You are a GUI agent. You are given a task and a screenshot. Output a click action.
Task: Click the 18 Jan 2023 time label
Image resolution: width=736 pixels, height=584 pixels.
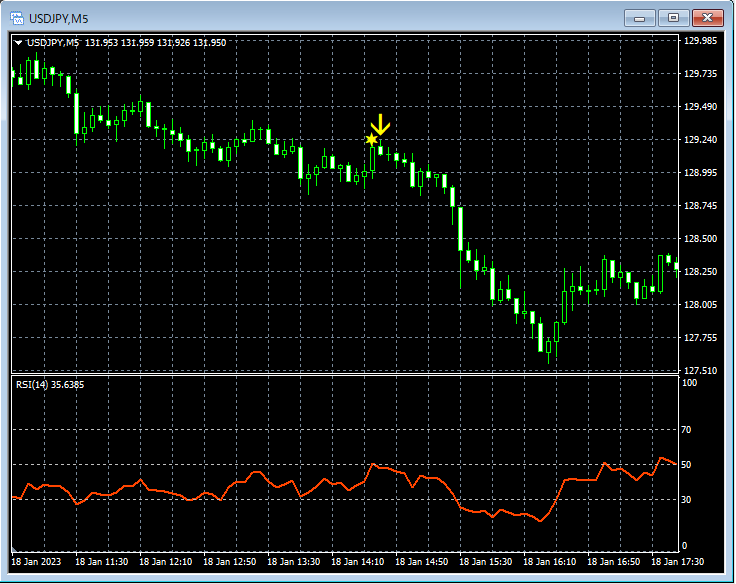point(36,562)
